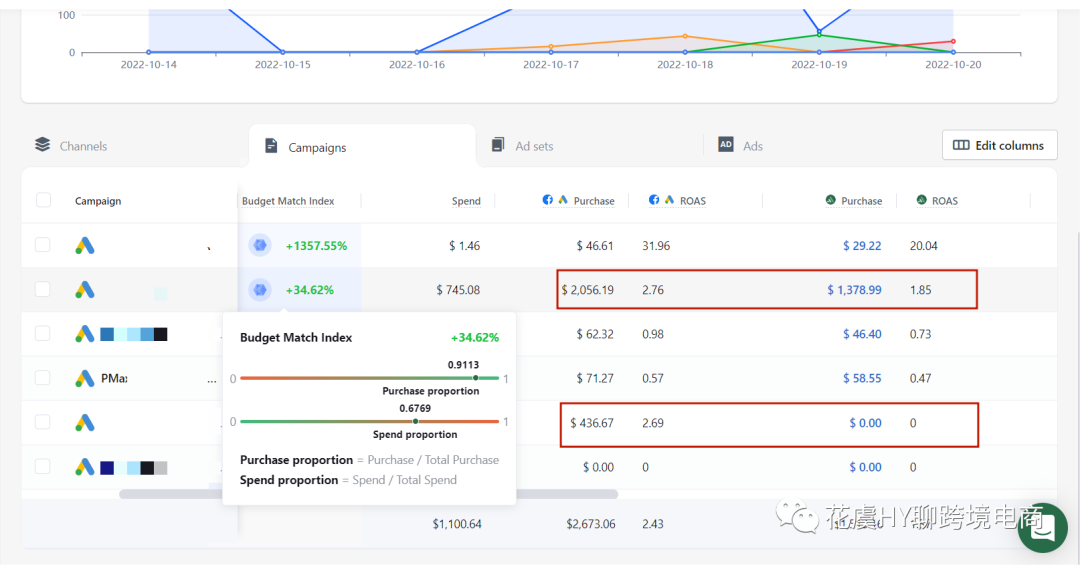
Task: Click budget index icon beside +1357.55%
Action: pos(260,245)
